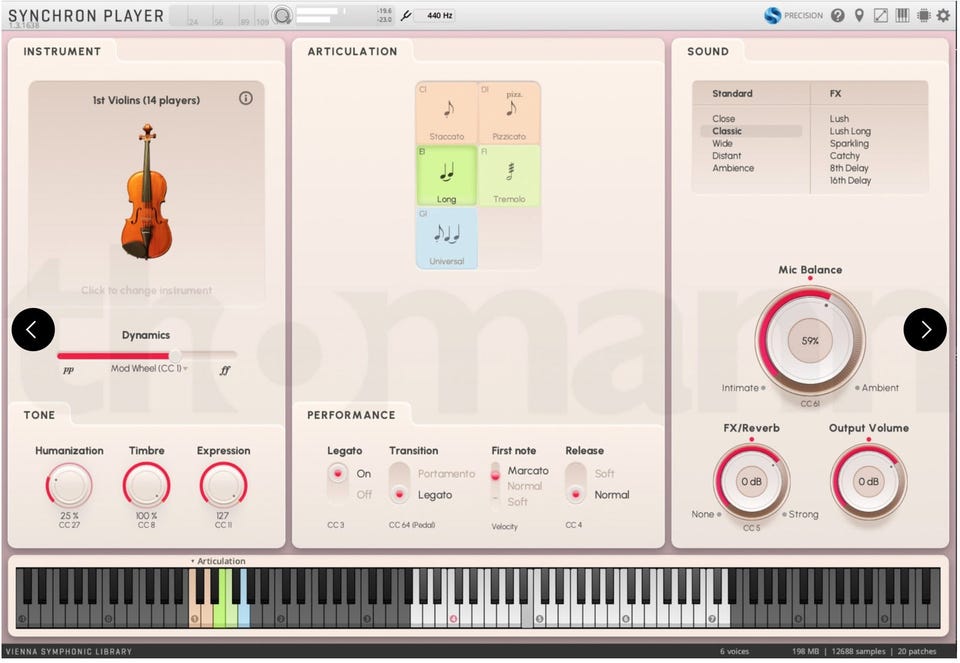Toggle the keyboard view icon

tap(902, 15)
